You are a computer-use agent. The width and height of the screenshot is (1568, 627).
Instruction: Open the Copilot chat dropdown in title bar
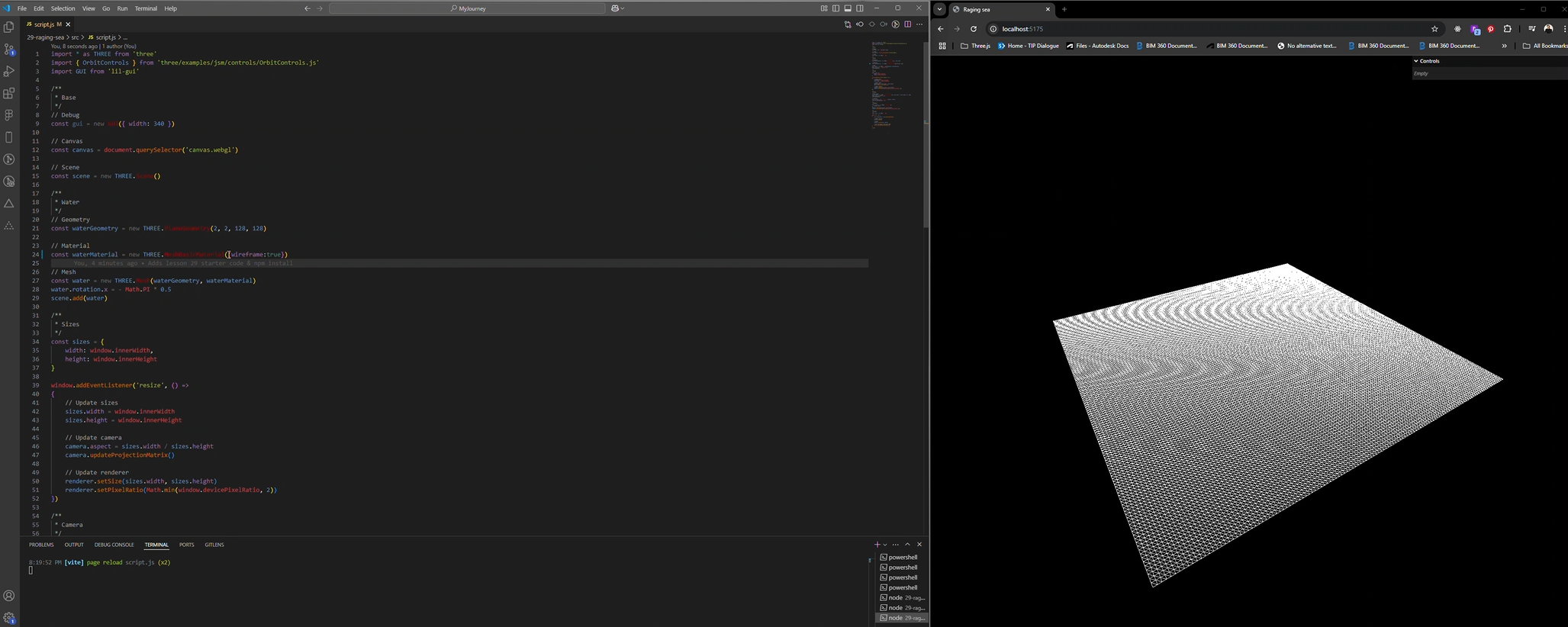(x=617, y=8)
